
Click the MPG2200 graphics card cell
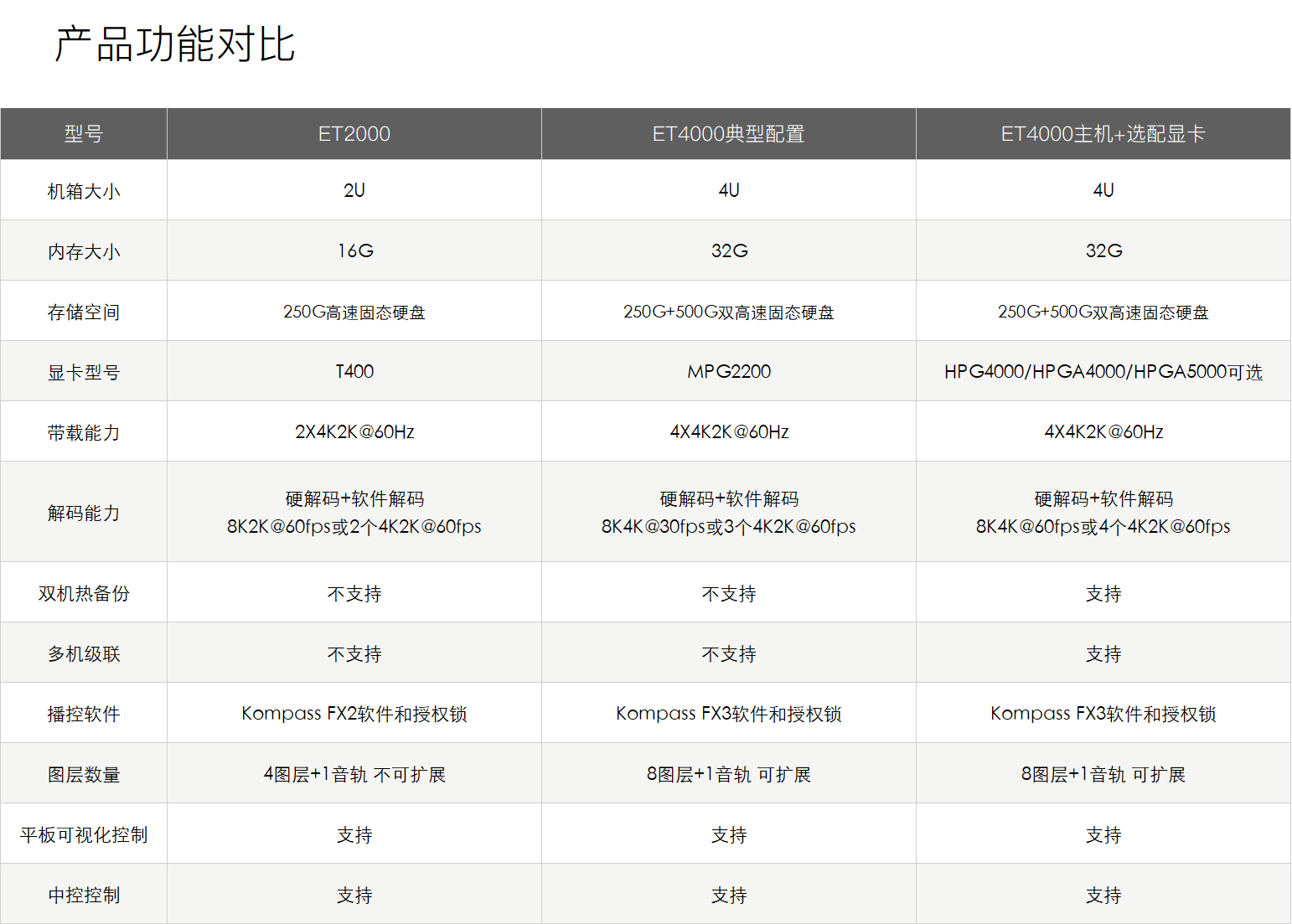[729, 371]
